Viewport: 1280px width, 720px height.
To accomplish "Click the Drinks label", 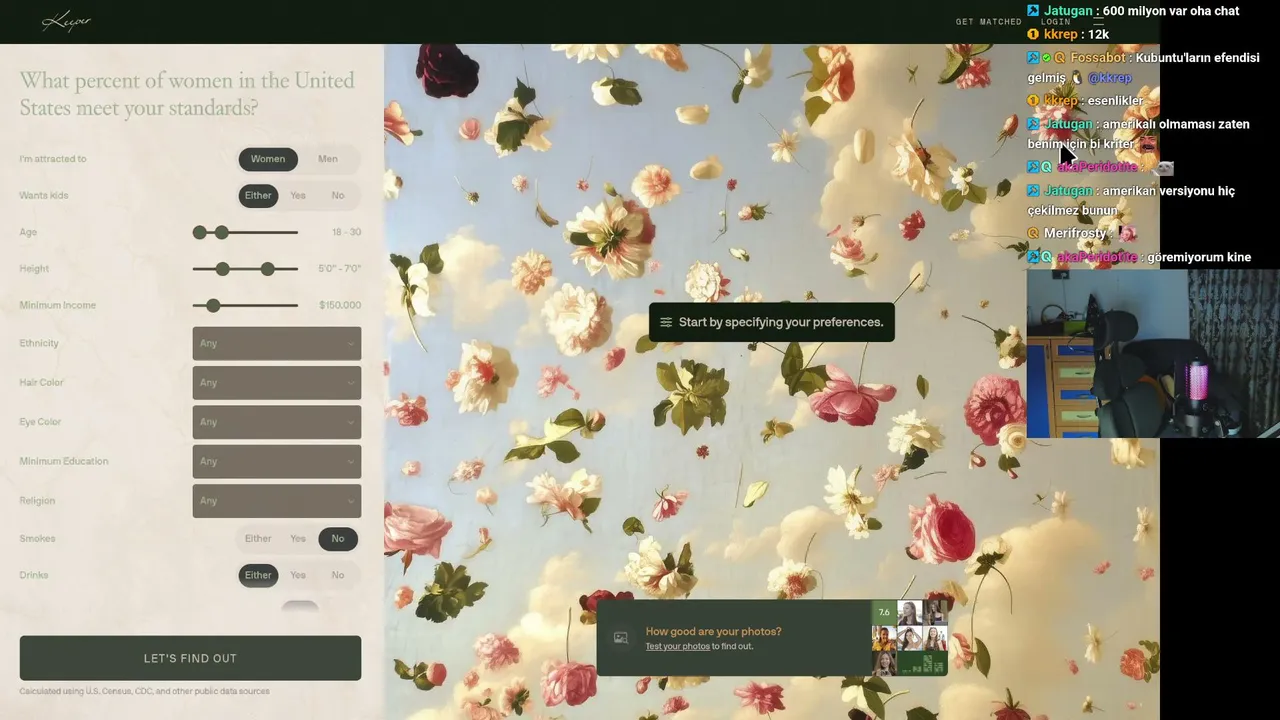I will pyautogui.click(x=34, y=575).
